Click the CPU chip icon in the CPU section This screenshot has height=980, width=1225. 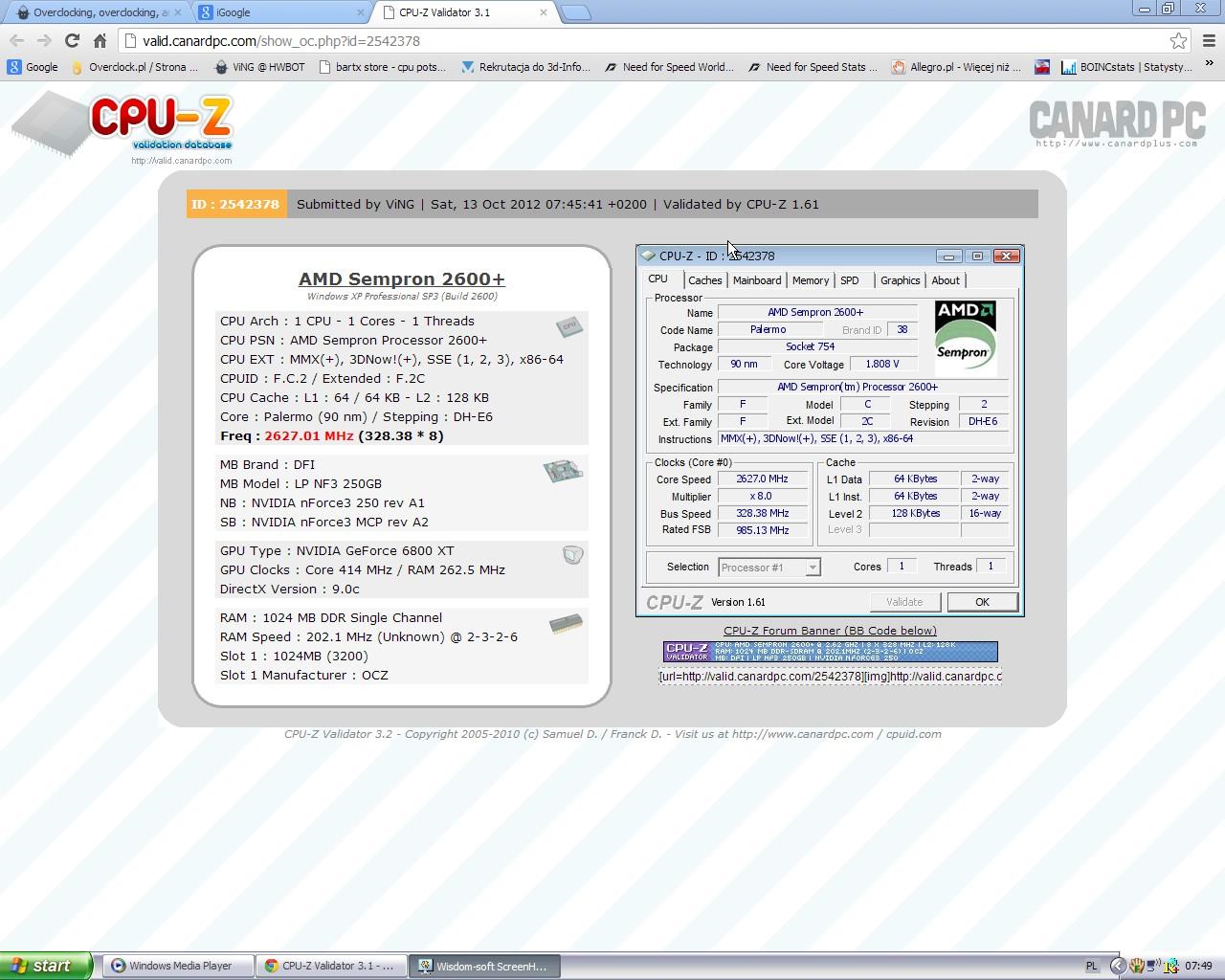tap(569, 326)
